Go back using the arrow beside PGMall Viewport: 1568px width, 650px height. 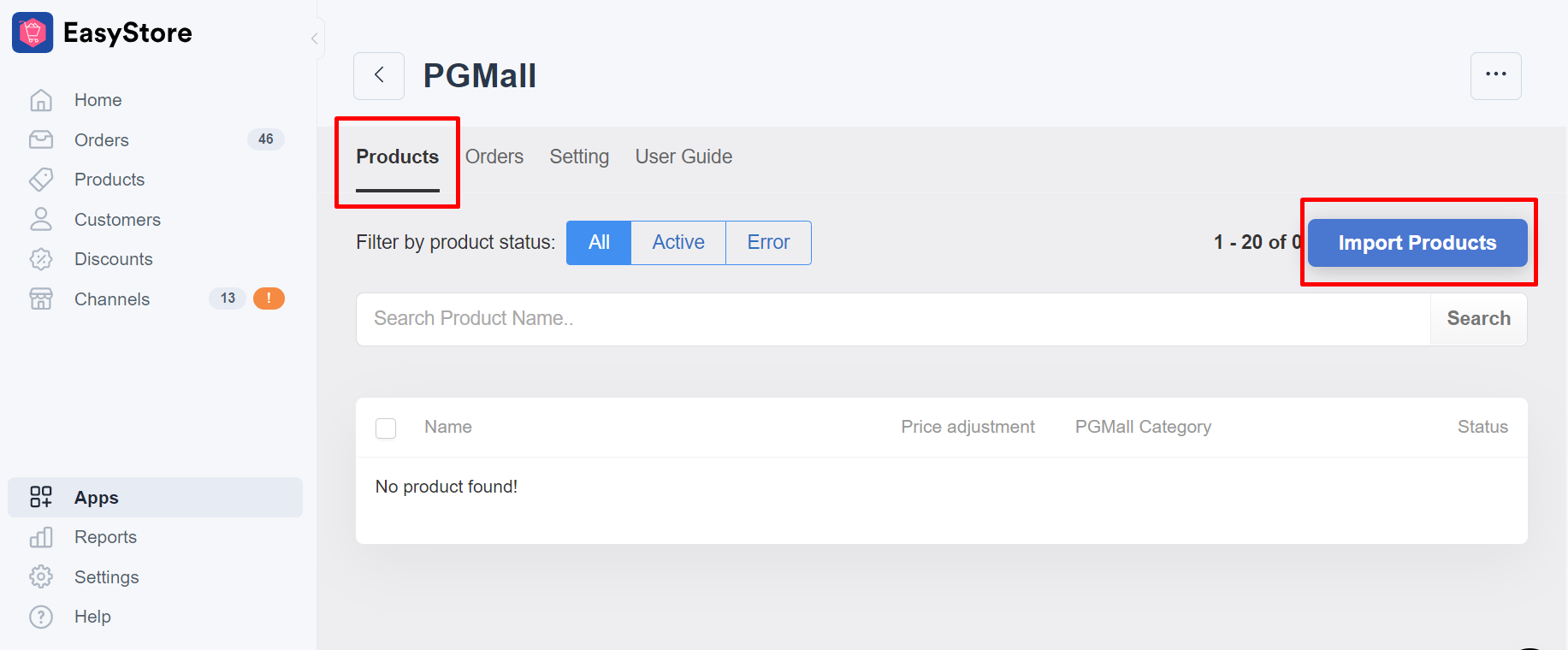pyautogui.click(x=379, y=75)
